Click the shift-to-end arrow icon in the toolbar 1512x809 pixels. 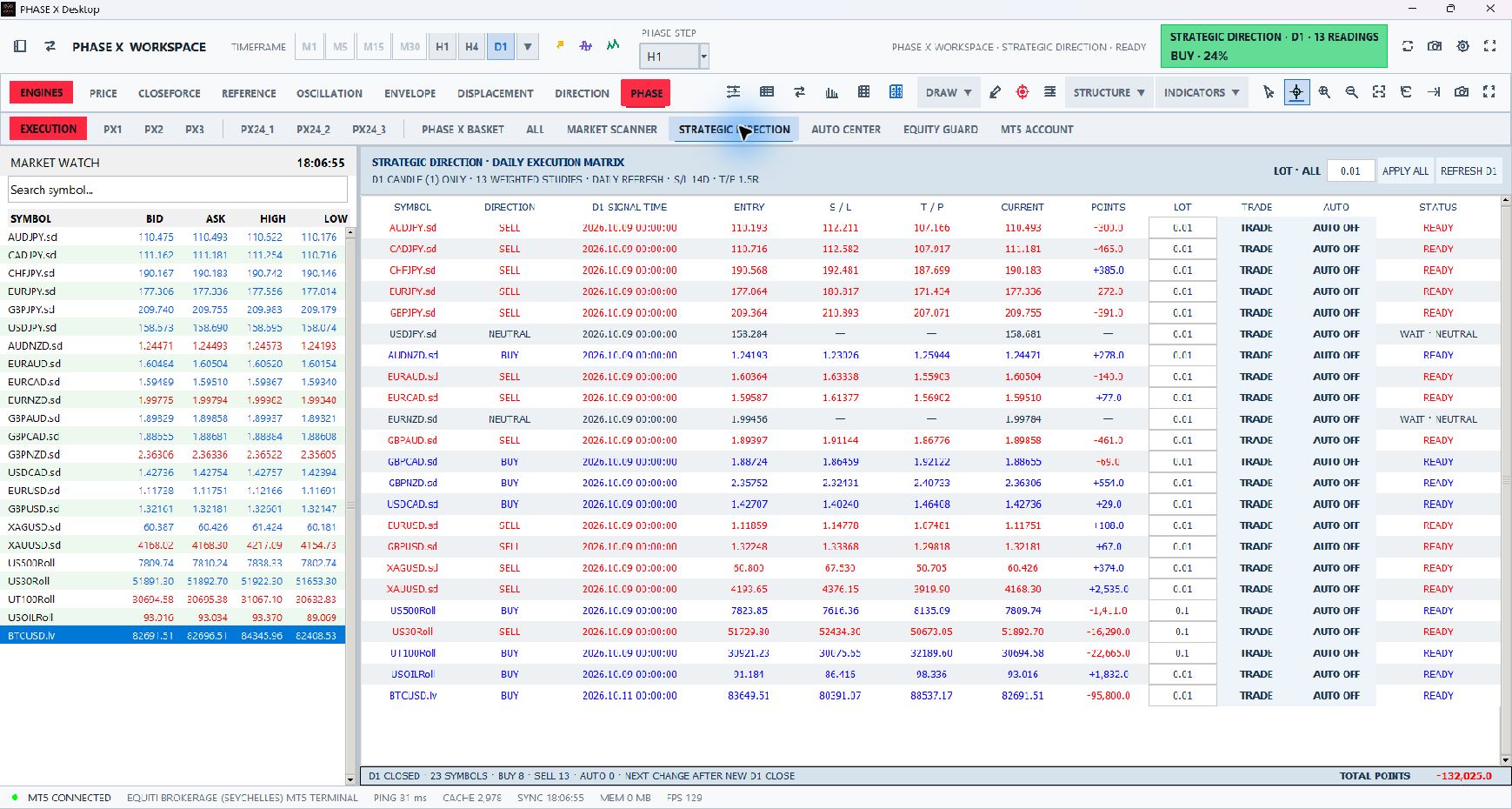coord(1434,92)
